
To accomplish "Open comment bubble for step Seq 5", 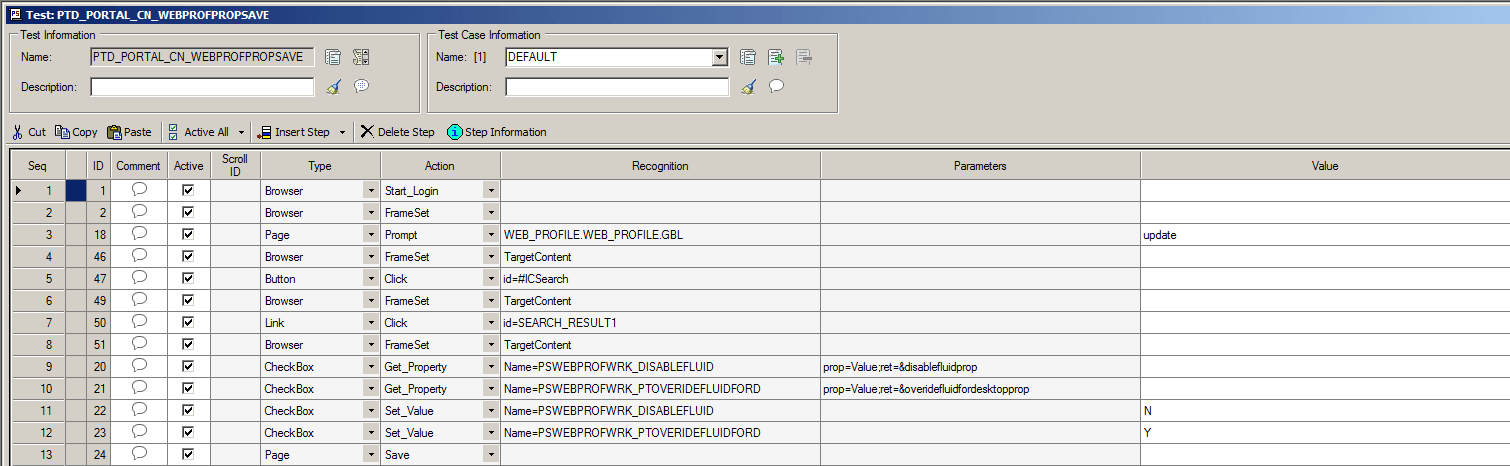I will (139, 278).
